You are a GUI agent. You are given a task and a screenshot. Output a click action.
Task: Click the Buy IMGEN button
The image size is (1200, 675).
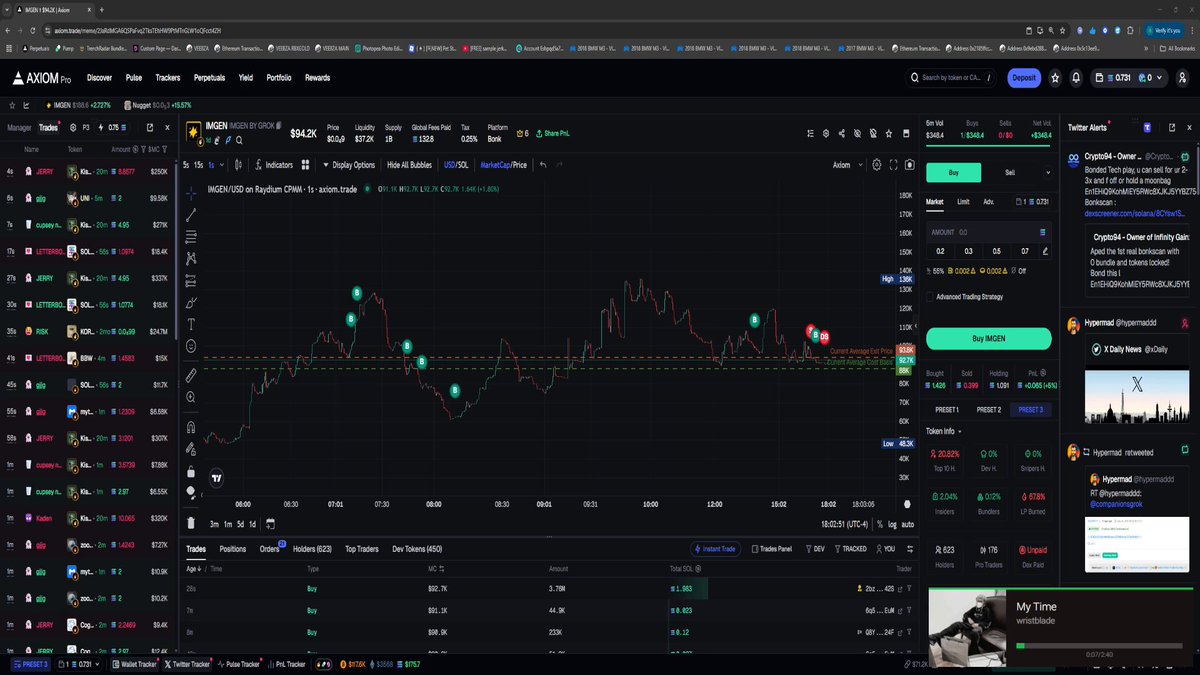pyautogui.click(x=988, y=339)
